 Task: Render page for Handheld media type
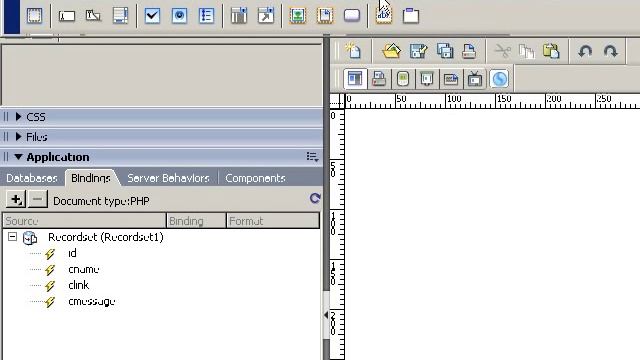(403, 78)
